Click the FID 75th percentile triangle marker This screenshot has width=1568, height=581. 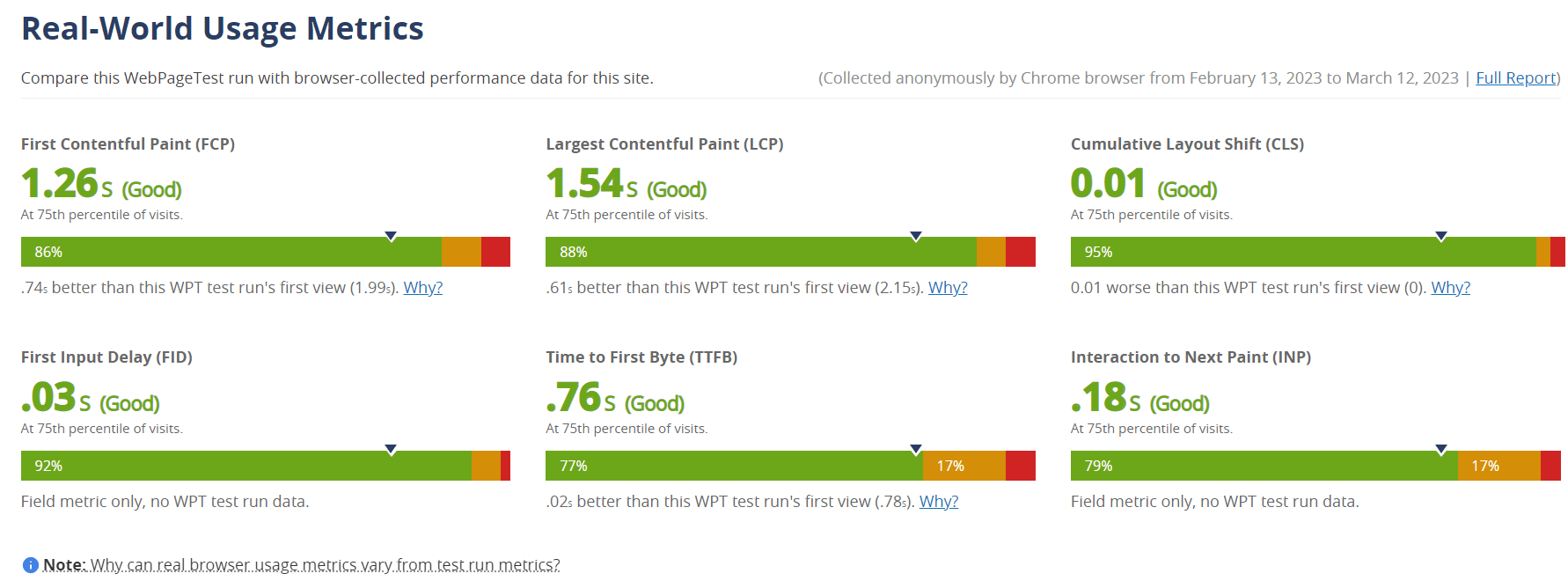392,450
